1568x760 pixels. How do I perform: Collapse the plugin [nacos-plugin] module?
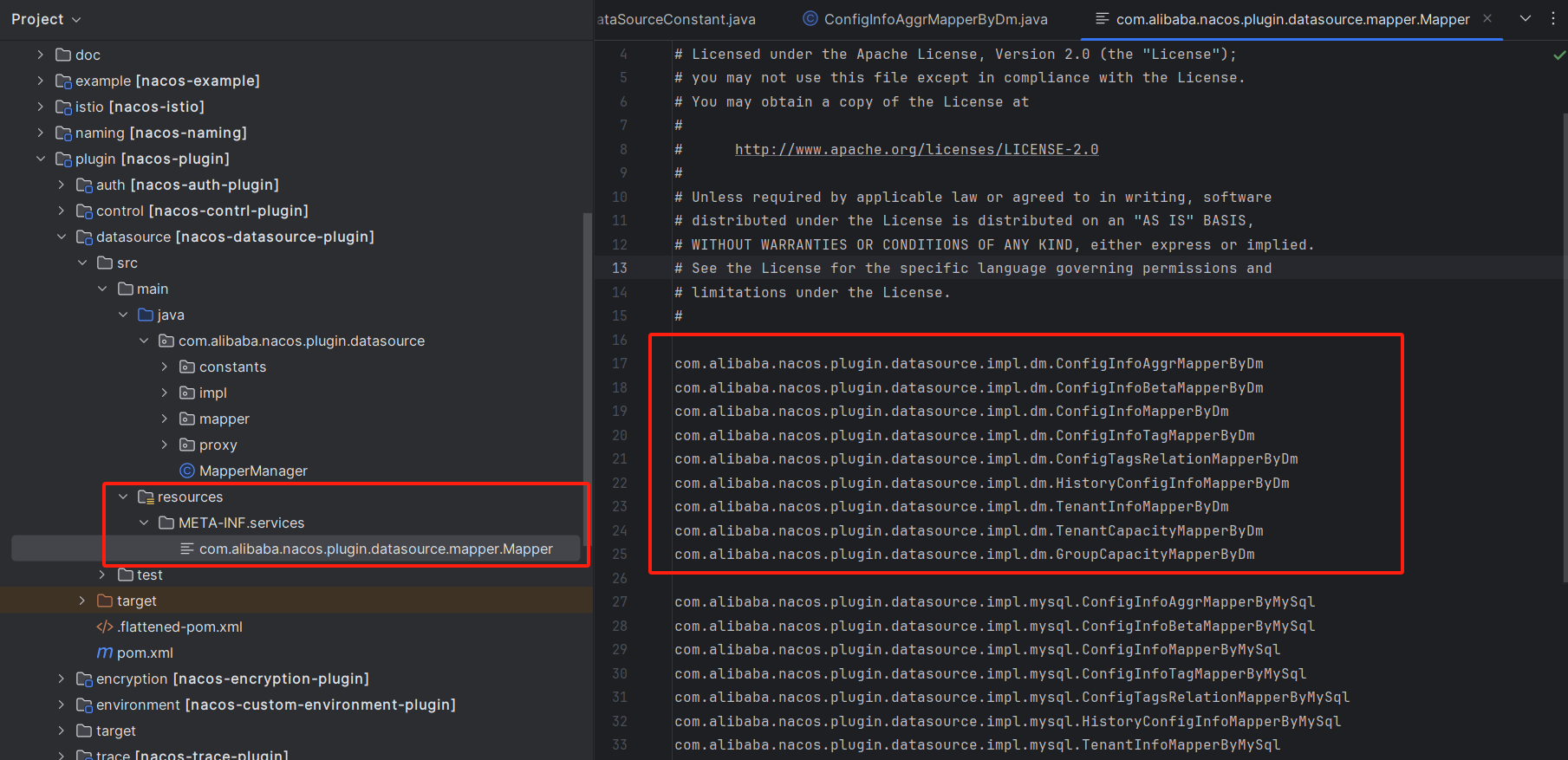[40, 159]
